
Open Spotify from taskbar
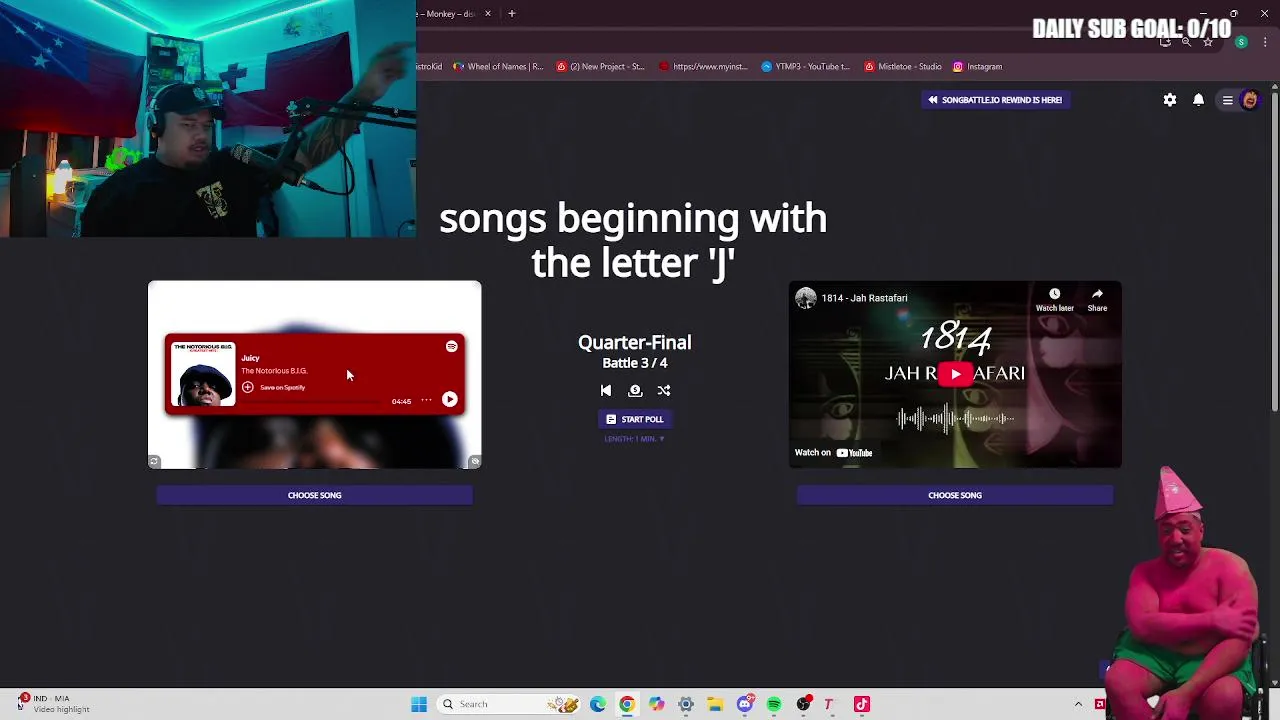point(774,704)
